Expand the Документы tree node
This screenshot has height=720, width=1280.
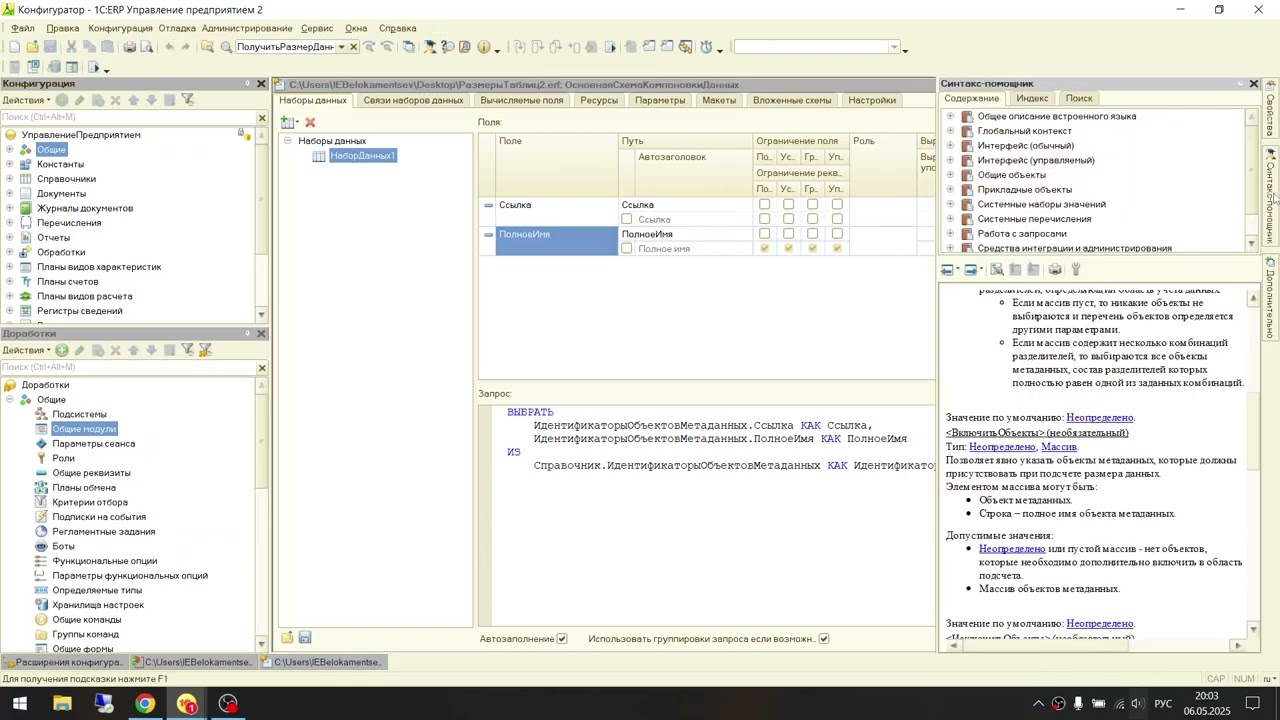click(x=10, y=194)
